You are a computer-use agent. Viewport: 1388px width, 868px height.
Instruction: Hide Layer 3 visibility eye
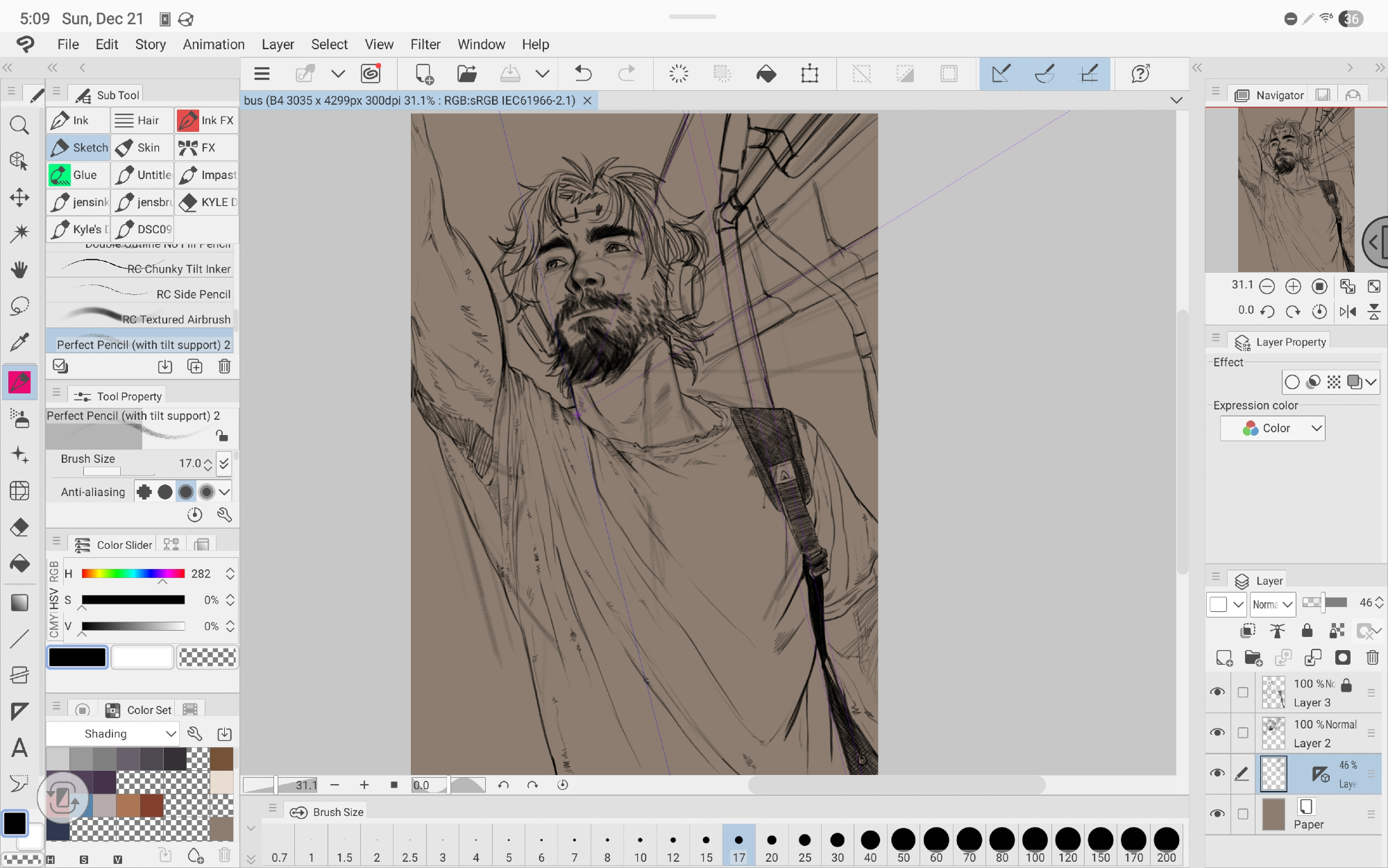(x=1217, y=692)
